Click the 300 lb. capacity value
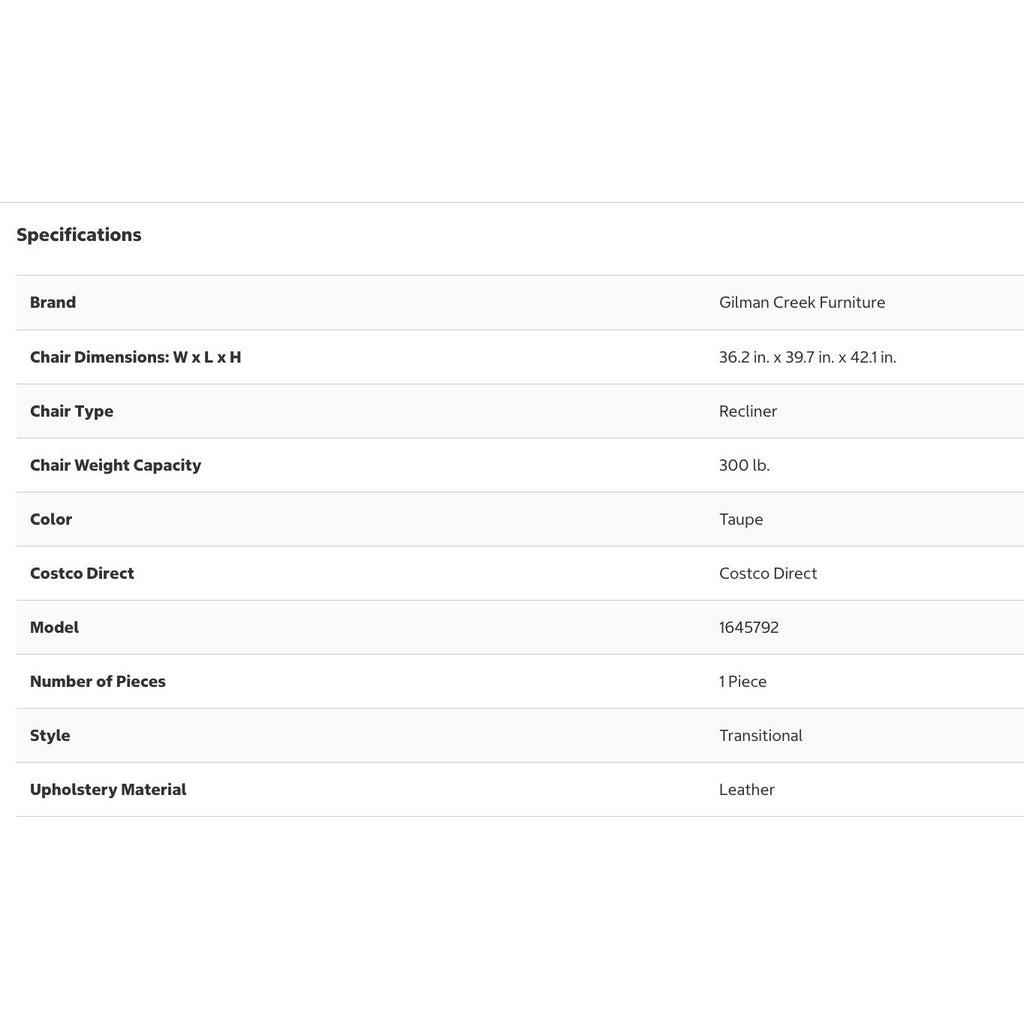1024x1024 pixels. (744, 466)
